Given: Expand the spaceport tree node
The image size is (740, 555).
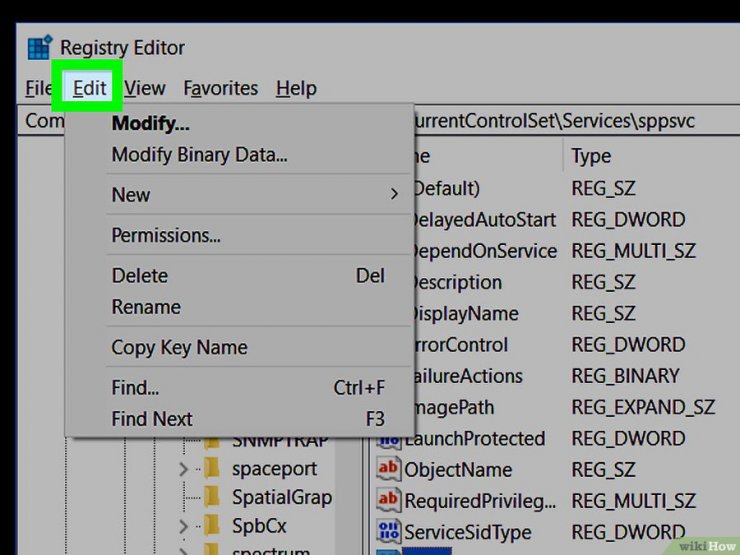Looking at the screenshot, I should 183,469.
